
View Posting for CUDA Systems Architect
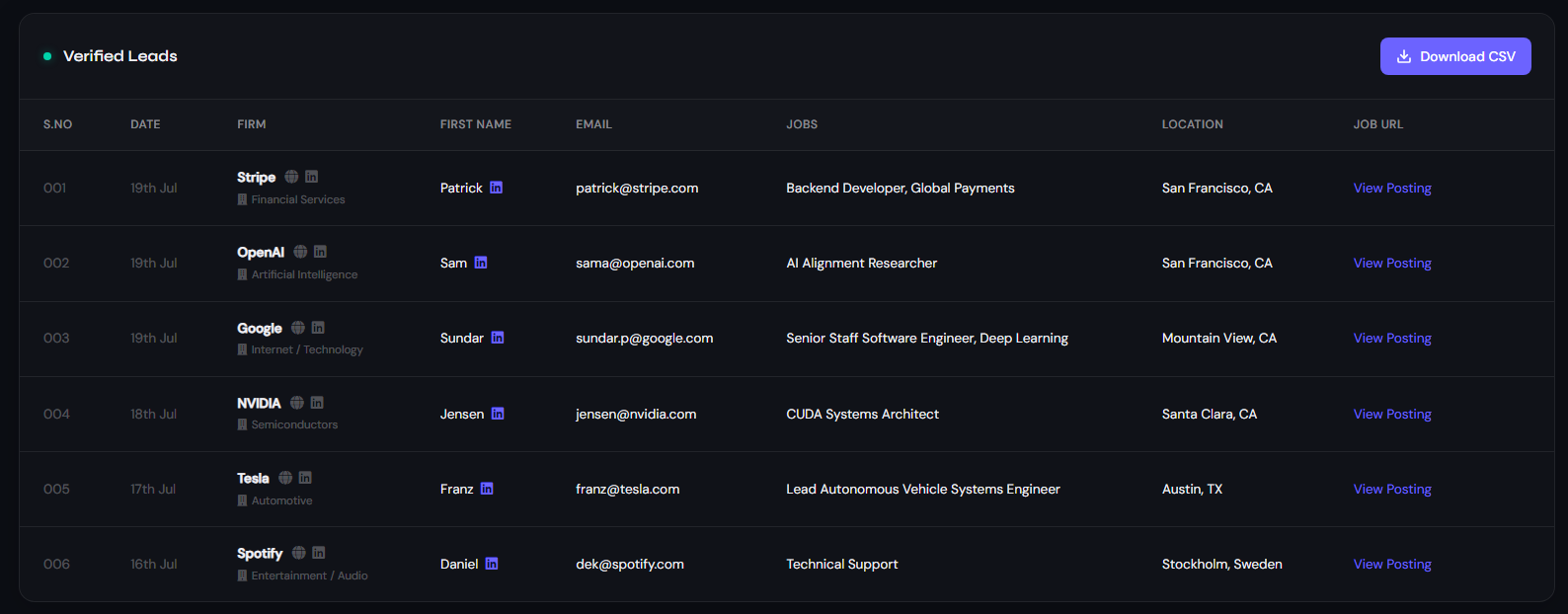pyautogui.click(x=1392, y=414)
